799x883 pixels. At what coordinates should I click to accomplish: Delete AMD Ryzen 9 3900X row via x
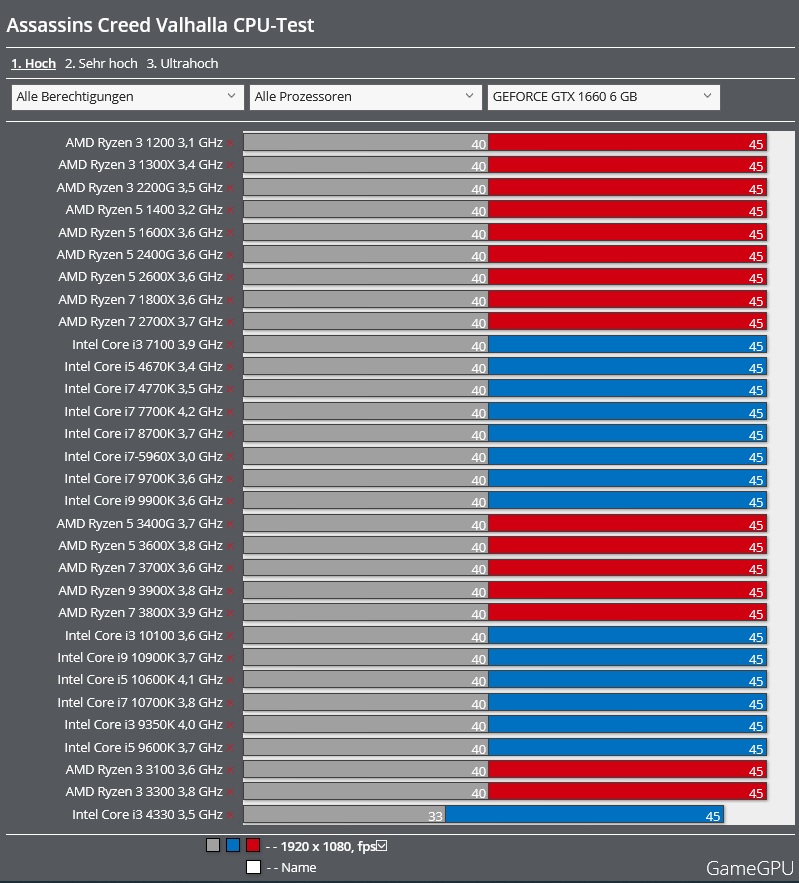click(x=230, y=591)
